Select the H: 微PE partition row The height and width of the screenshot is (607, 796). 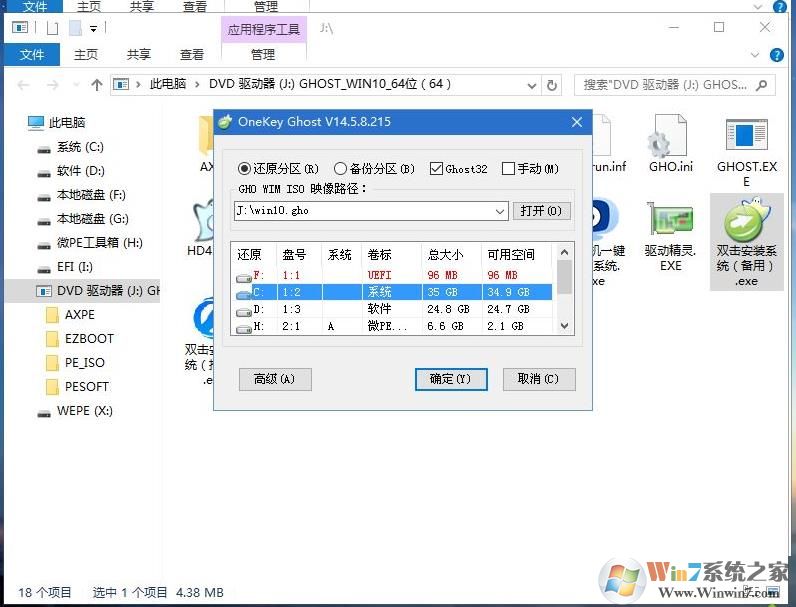coord(393,326)
